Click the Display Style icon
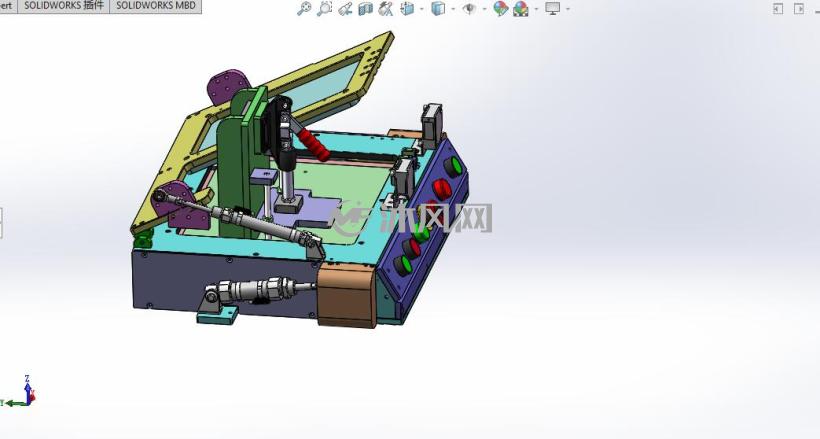The height and width of the screenshot is (439, 820). (x=438, y=8)
